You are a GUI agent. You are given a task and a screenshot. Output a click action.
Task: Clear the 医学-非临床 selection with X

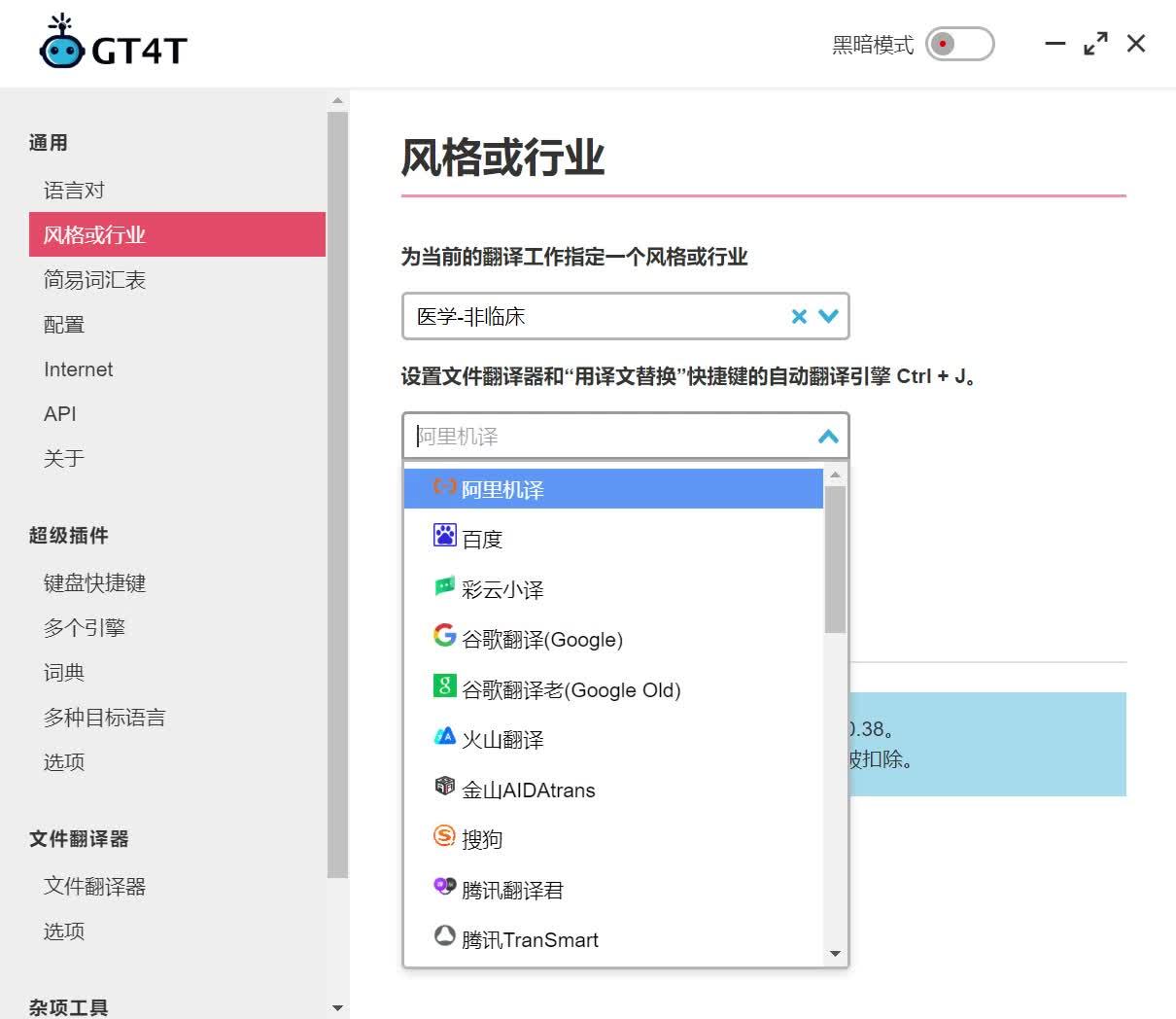[798, 316]
